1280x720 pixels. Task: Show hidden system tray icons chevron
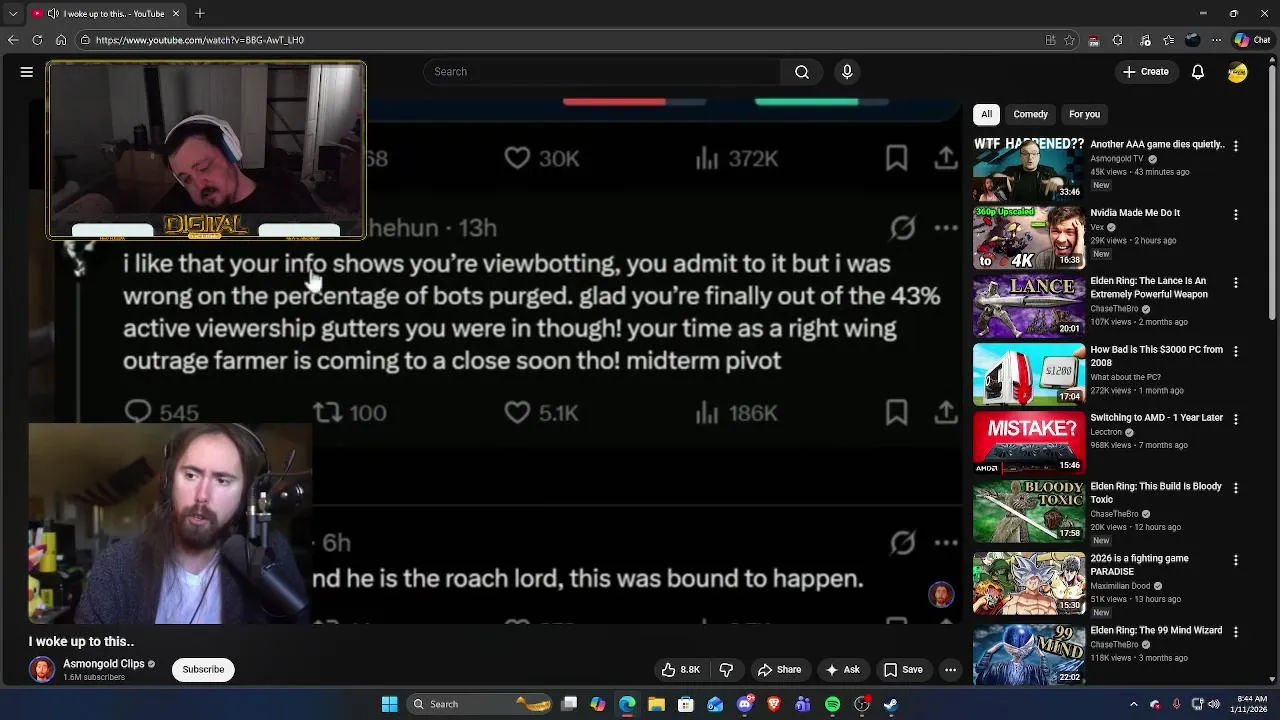[1133, 704]
